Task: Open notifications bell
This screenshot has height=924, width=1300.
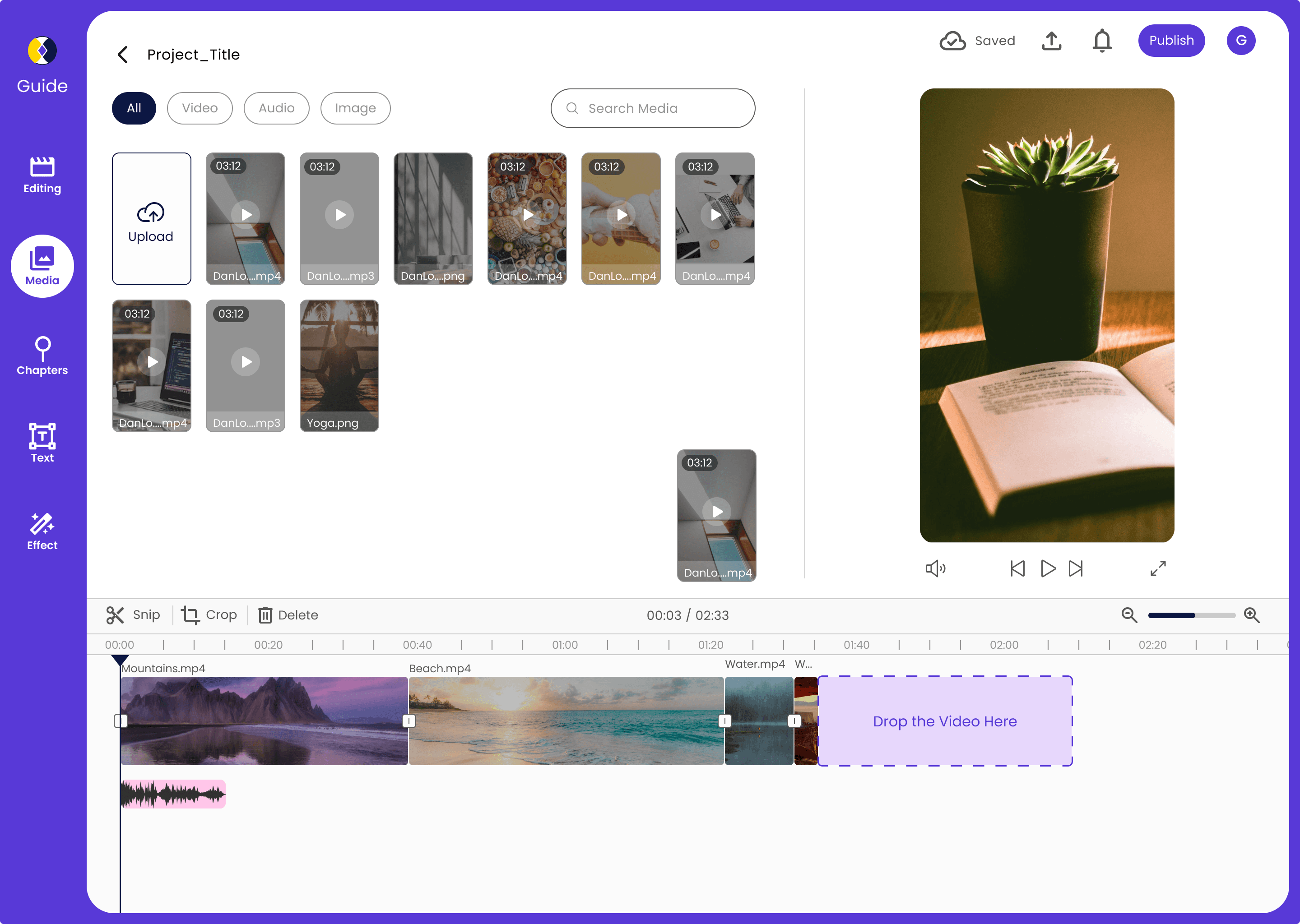Action: (1102, 41)
